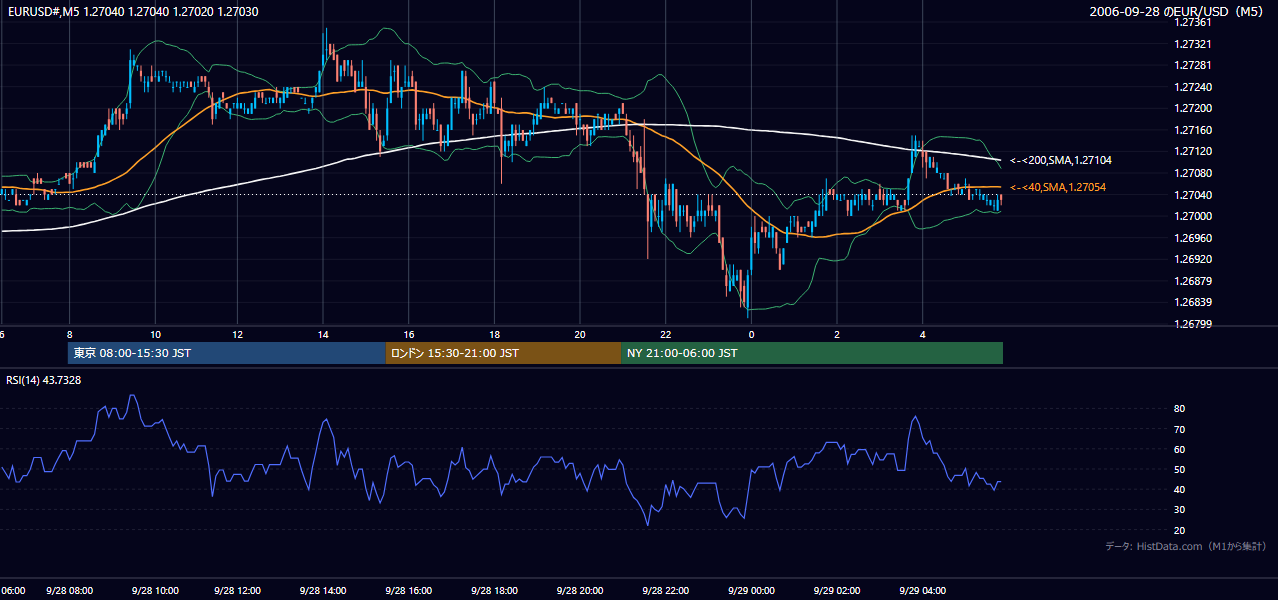Click price axis label 1.26879
Viewport: 1278px width, 600px height.
point(1193,281)
